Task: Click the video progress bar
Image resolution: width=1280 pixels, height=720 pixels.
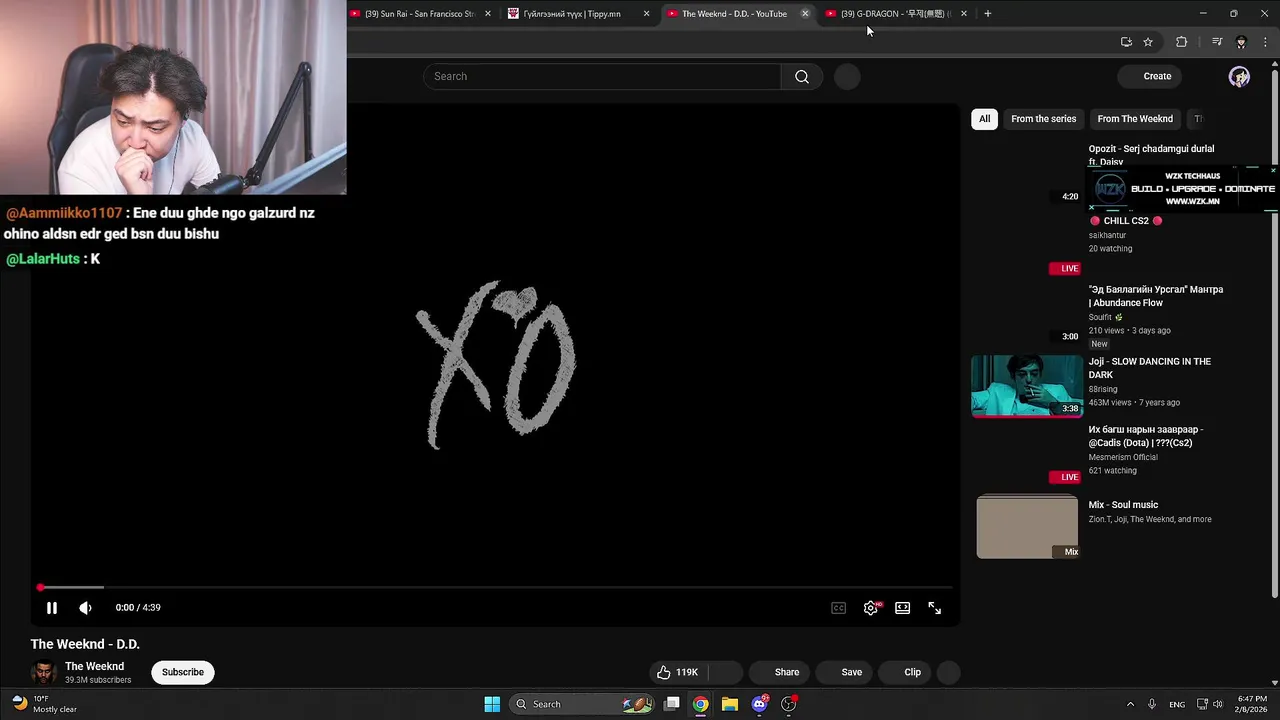Action: click(495, 588)
